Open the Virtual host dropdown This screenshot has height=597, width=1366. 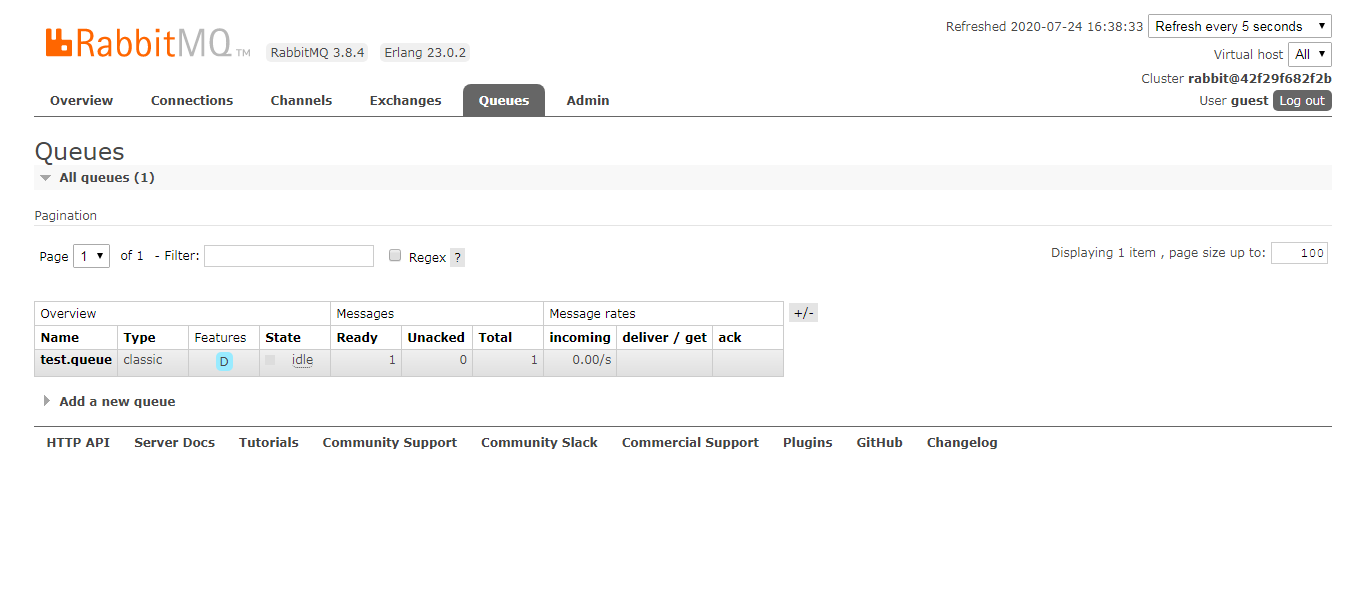click(1310, 54)
